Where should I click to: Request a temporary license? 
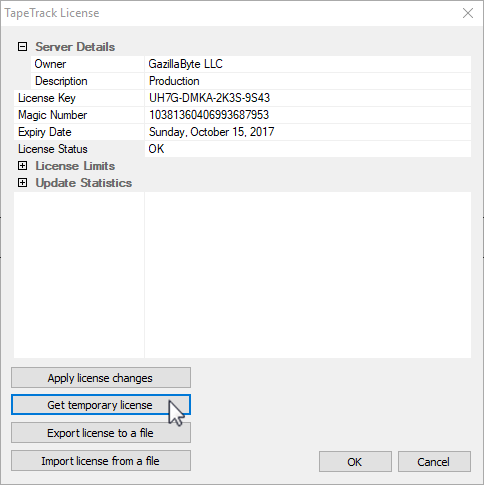101,405
